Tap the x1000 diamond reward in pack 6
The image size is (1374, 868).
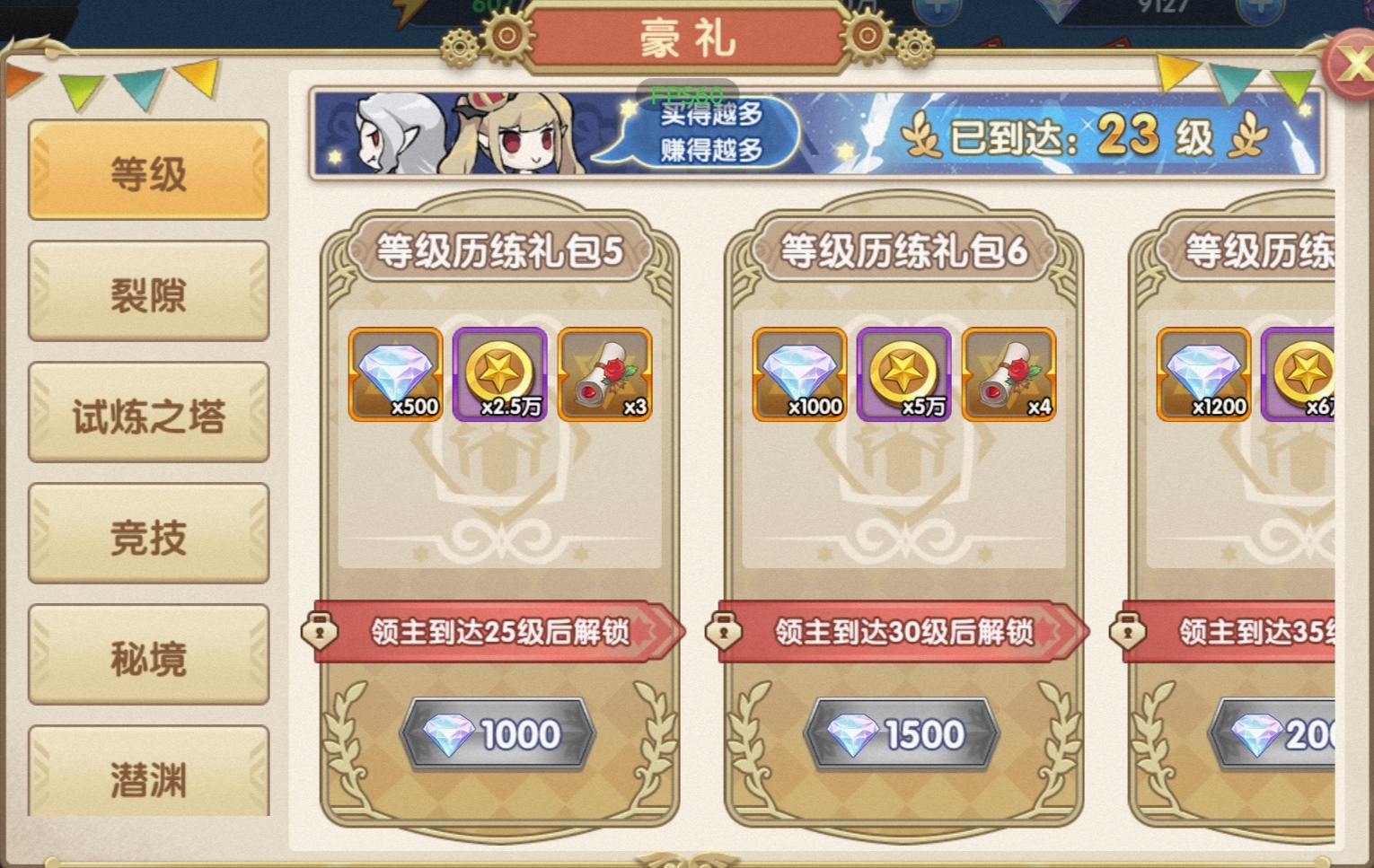point(799,374)
